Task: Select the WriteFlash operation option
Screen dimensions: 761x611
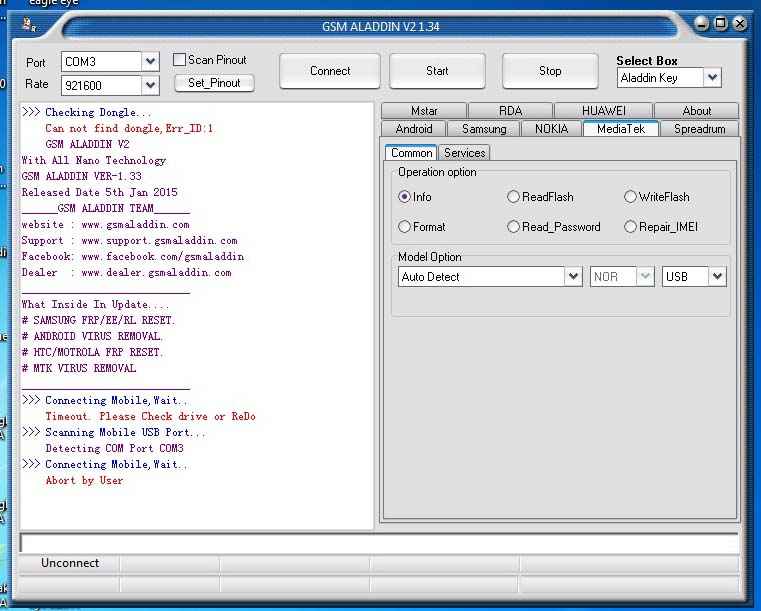Action: [630, 197]
